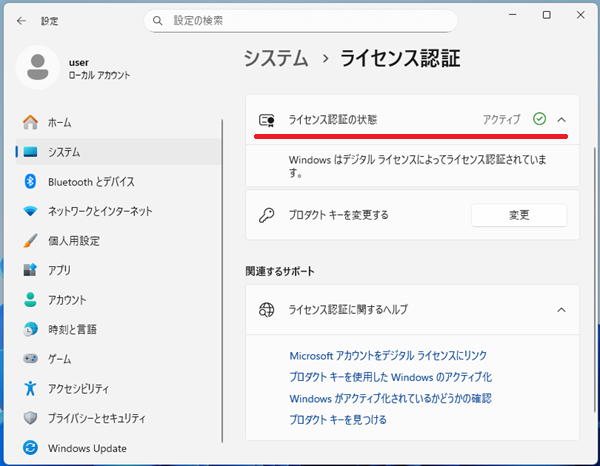Select システム in the navigation sidebar

(x=64, y=152)
